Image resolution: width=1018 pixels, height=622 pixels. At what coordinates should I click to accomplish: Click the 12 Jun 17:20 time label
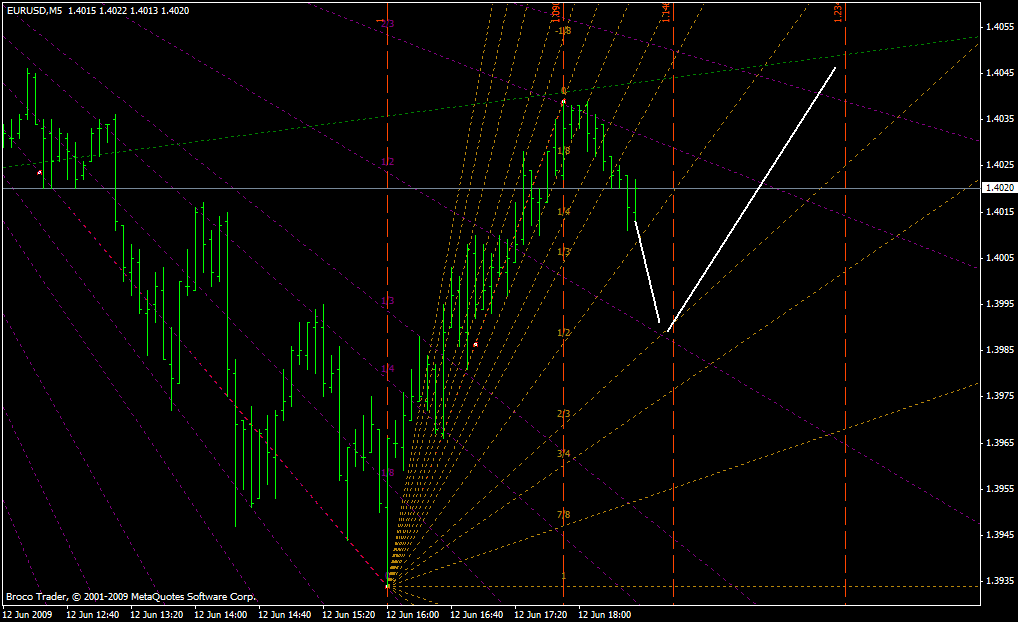(x=541, y=614)
